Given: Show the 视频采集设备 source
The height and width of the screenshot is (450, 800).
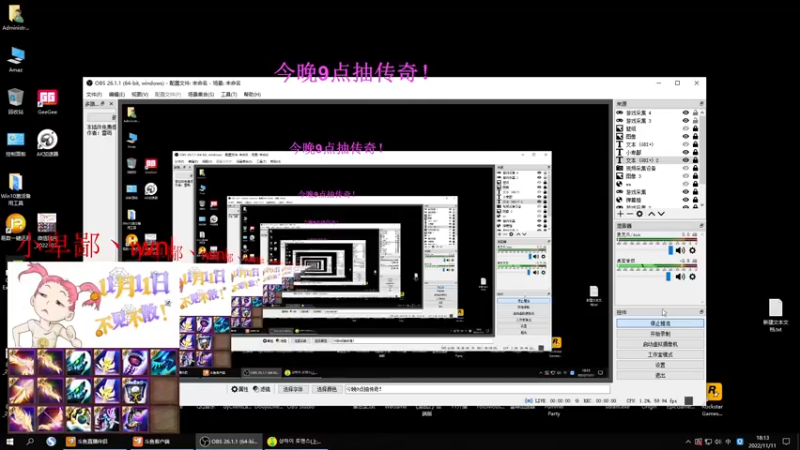Looking at the screenshot, I should (x=686, y=168).
